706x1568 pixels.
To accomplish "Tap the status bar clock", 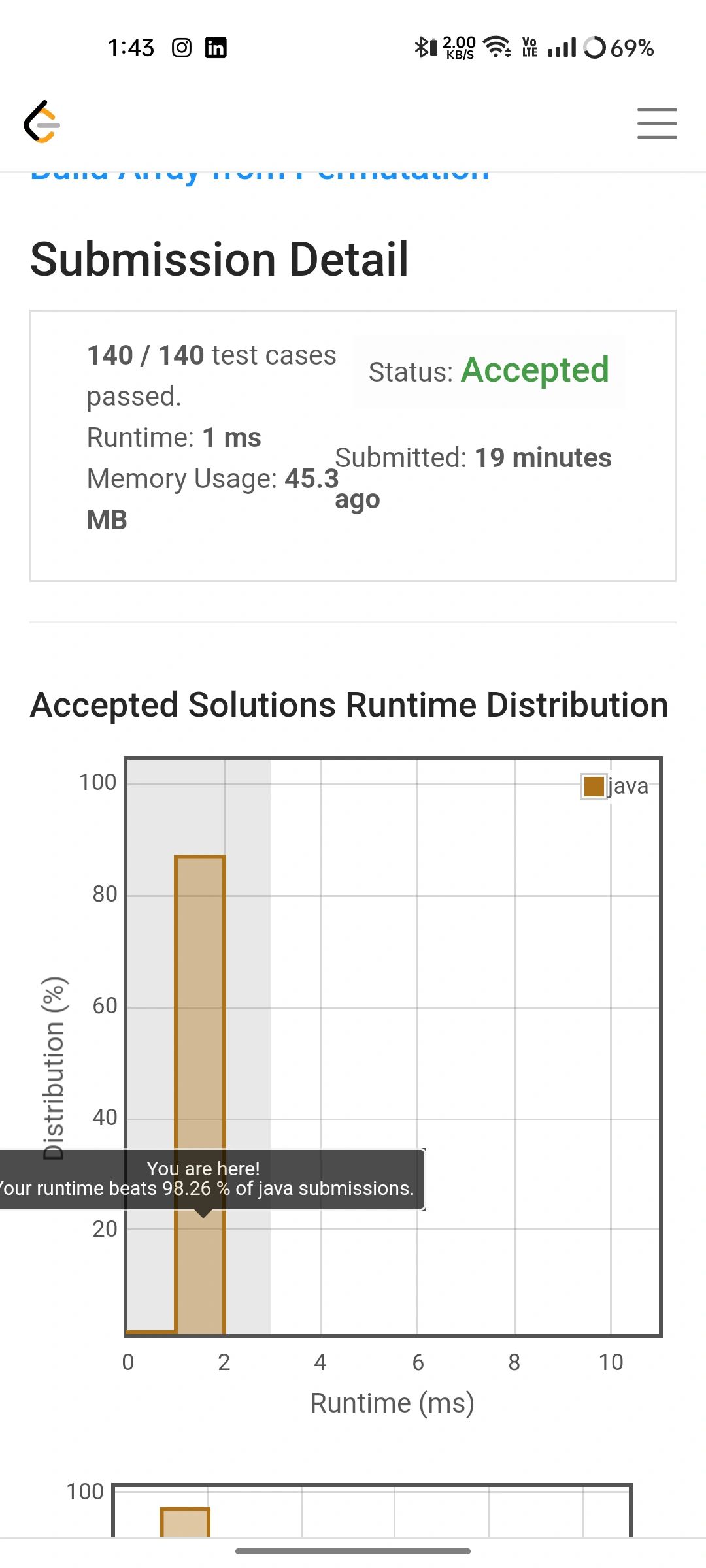I will point(131,48).
